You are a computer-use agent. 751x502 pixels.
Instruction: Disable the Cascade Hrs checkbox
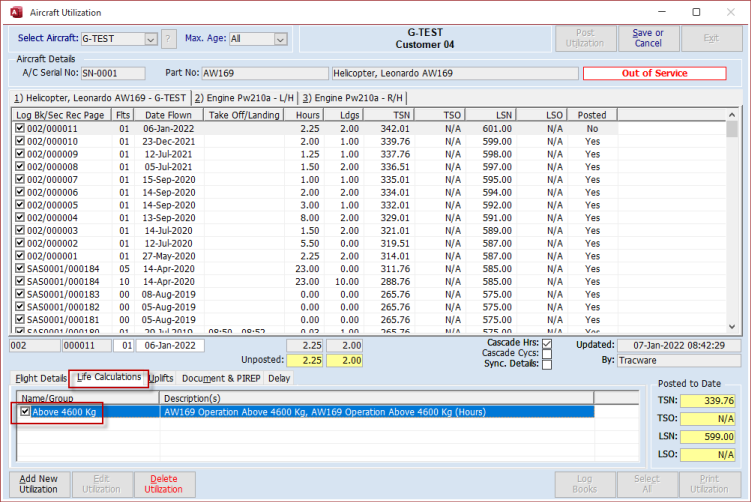tap(546, 343)
